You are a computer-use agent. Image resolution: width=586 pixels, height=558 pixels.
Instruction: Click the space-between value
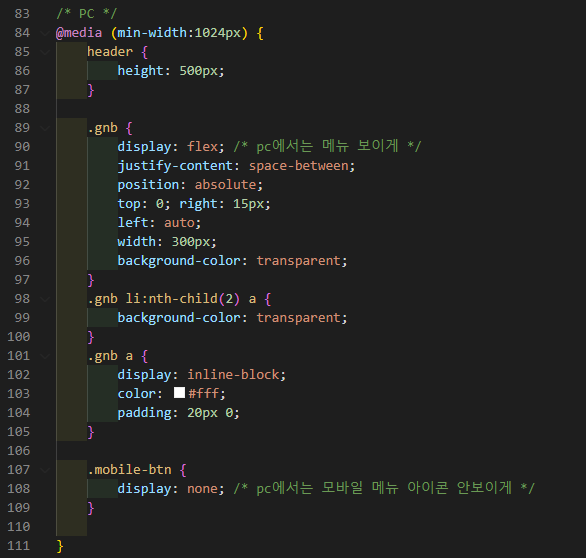[299, 166]
